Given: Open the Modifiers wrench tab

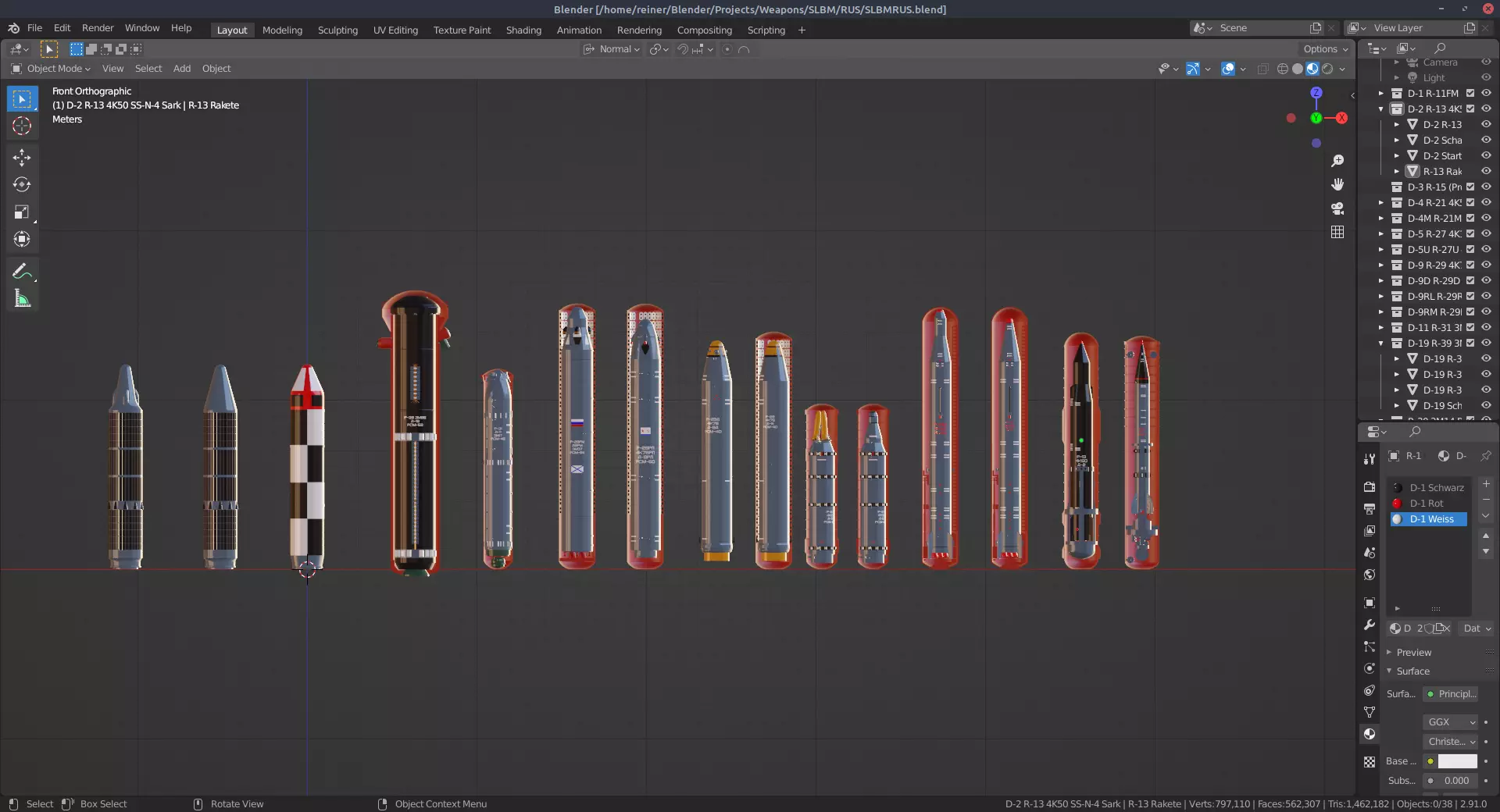Looking at the screenshot, I should [x=1370, y=625].
